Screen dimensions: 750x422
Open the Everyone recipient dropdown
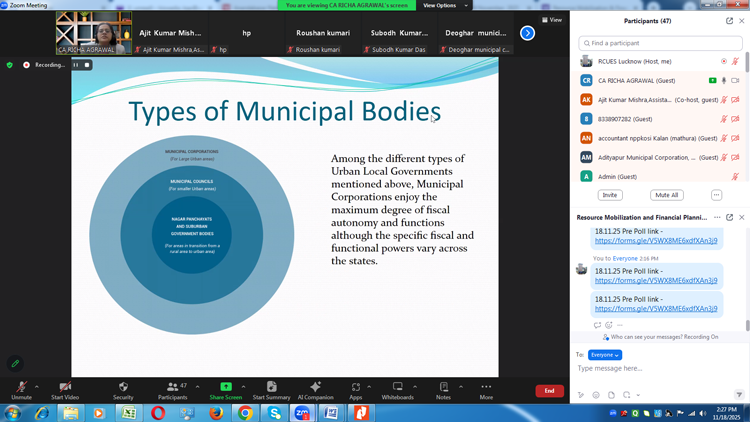pyautogui.click(x=605, y=355)
